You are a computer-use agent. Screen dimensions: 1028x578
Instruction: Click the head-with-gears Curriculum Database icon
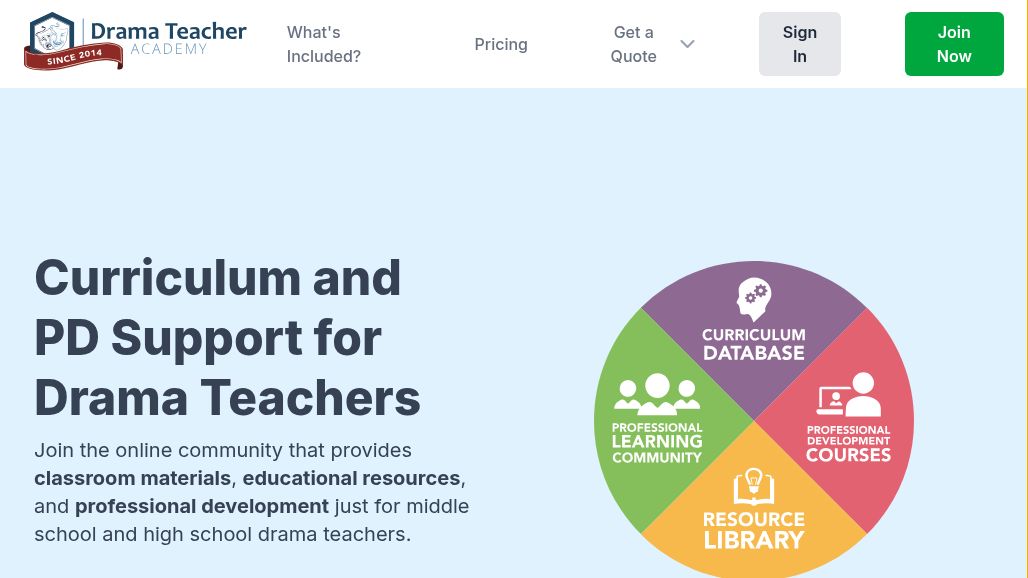(x=753, y=300)
